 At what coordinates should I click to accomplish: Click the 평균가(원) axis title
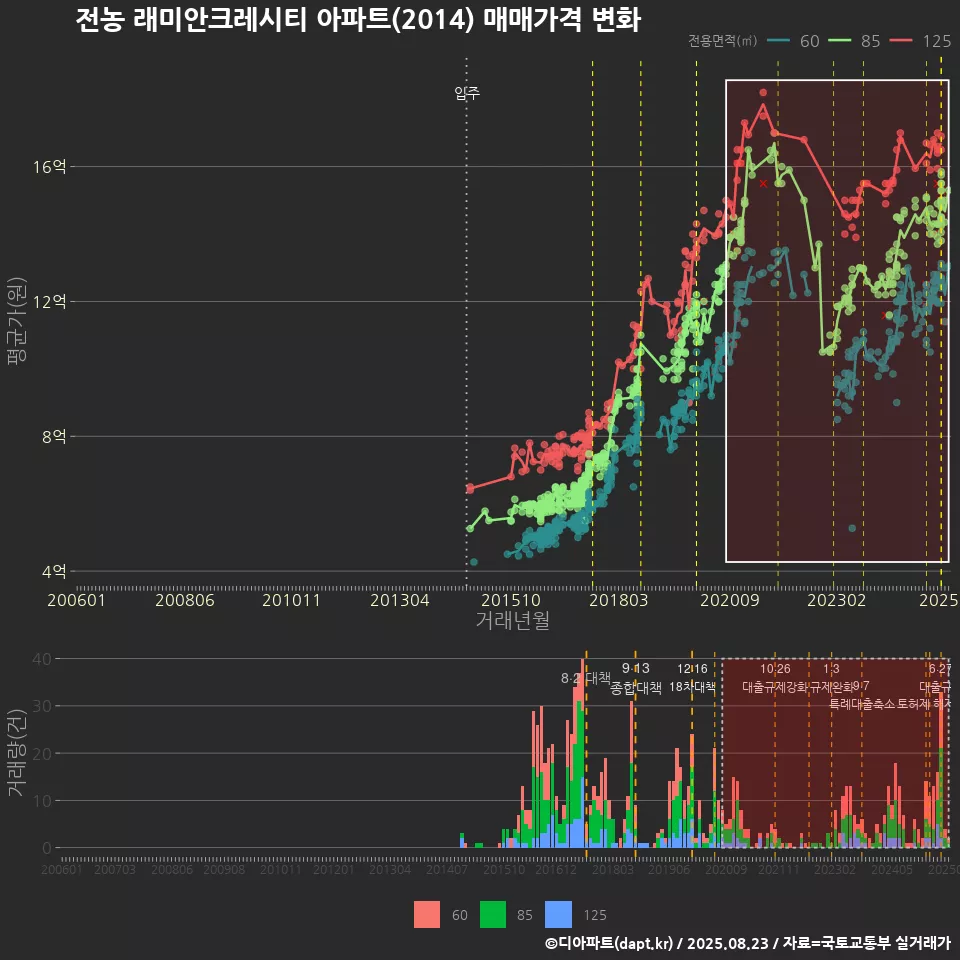[x=17, y=321]
